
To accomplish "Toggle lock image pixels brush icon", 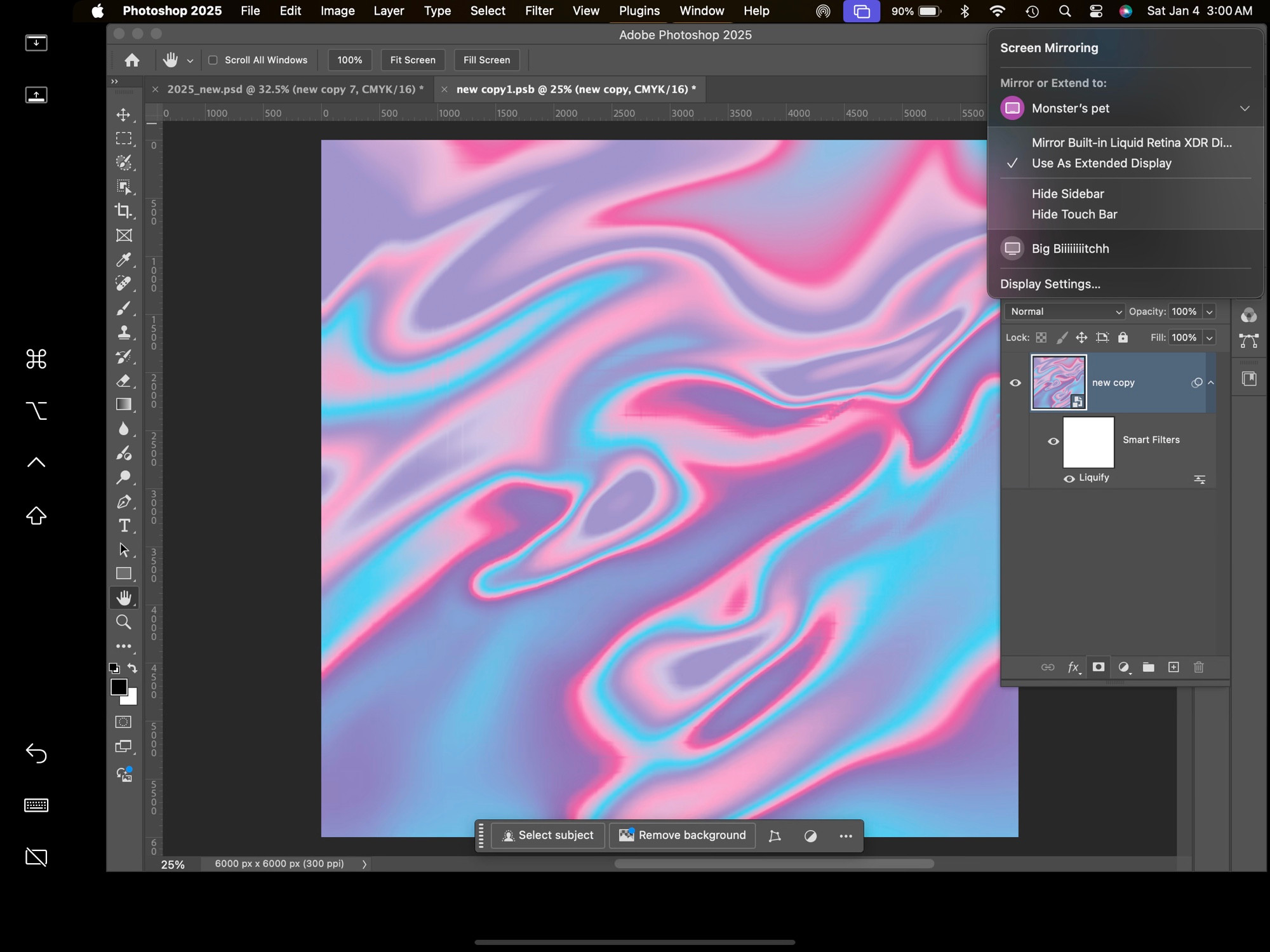I will click(x=1062, y=338).
